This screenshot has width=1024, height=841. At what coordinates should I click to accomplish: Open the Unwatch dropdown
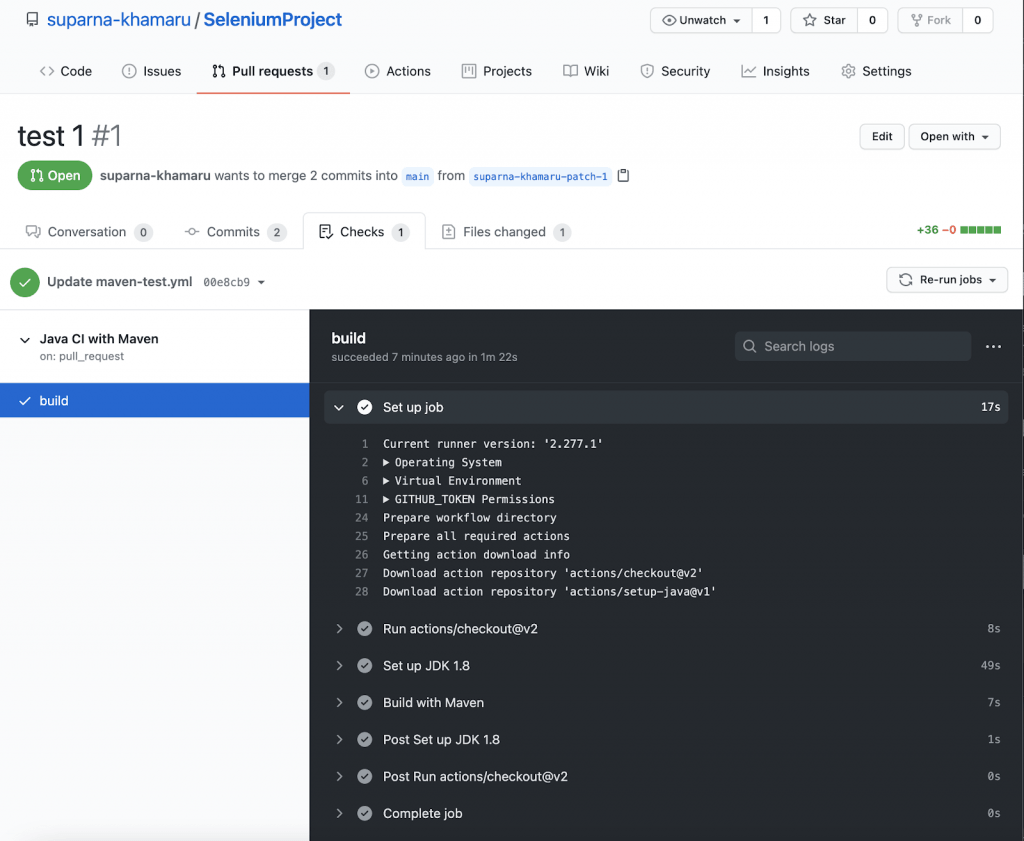[702, 20]
